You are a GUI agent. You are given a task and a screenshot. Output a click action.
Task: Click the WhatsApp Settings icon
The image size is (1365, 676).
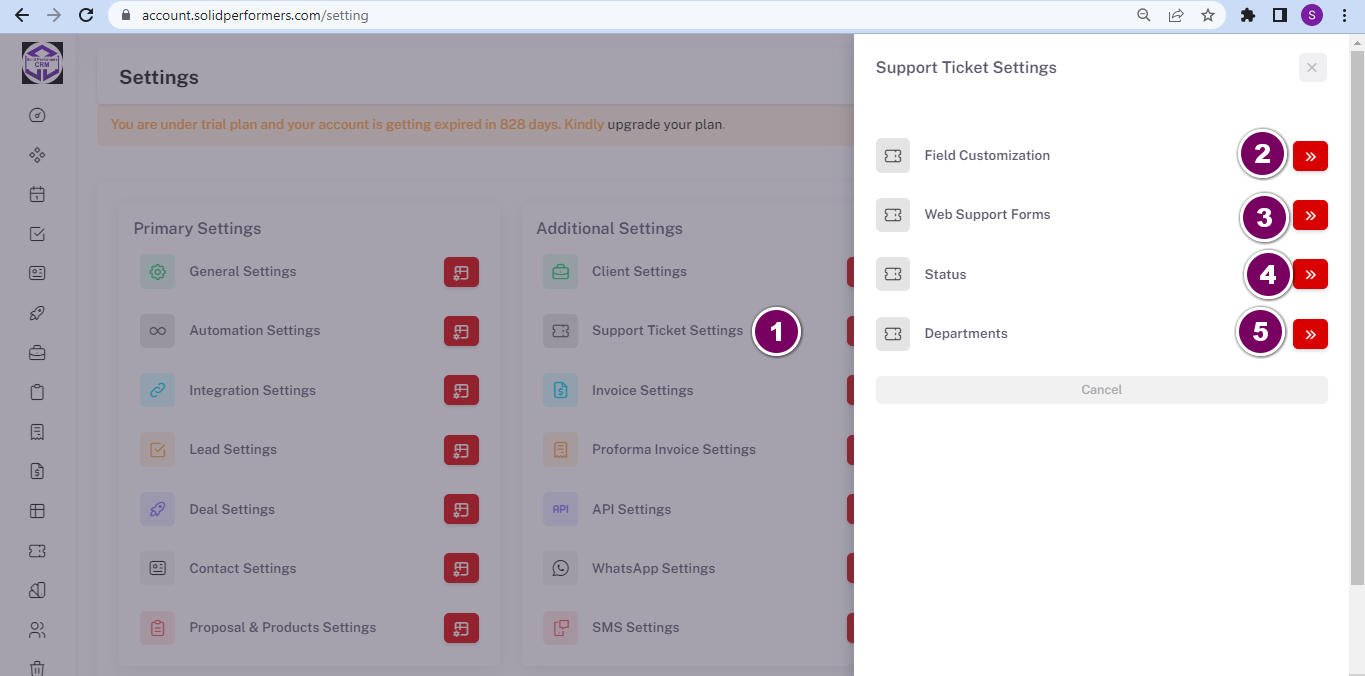(x=560, y=569)
